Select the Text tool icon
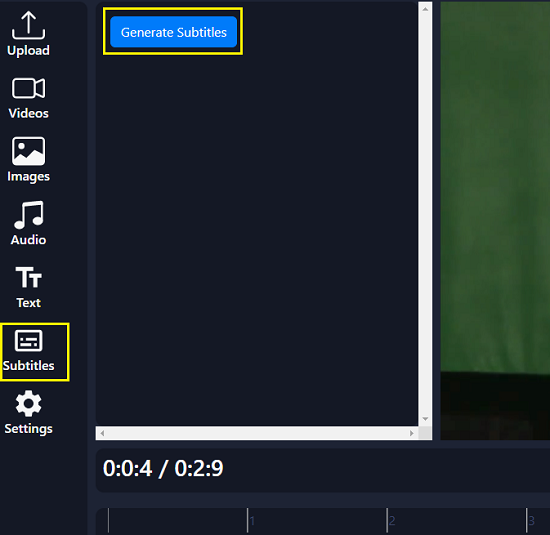The height and width of the screenshot is (535, 550). point(28,277)
